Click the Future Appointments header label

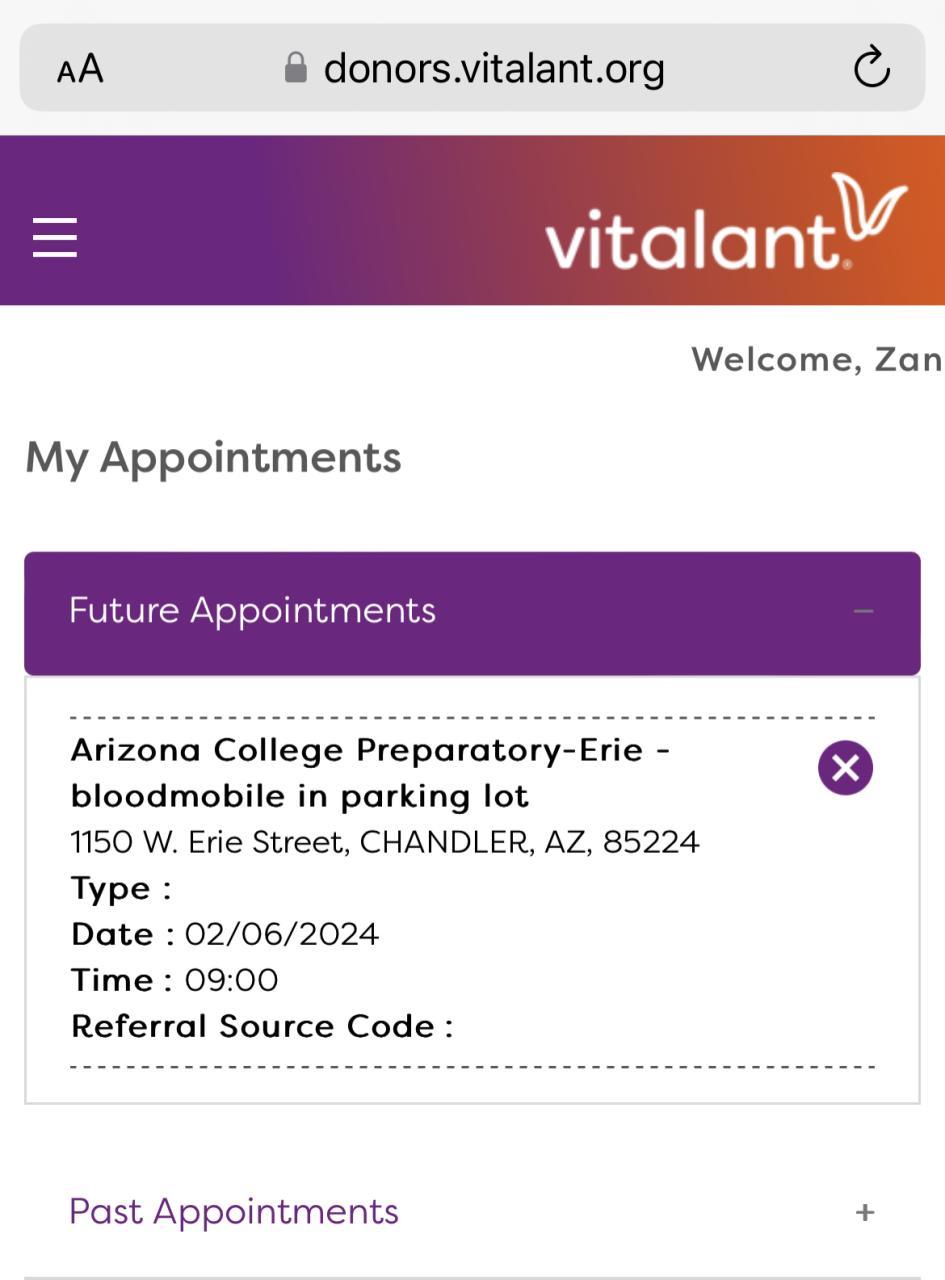click(252, 611)
